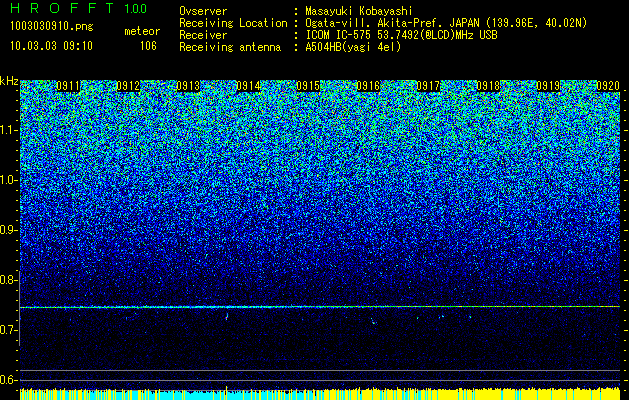This screenshot has width=629, height=400.
Task: Click the 0919 time marker
Action: click(x=548, y=85)
